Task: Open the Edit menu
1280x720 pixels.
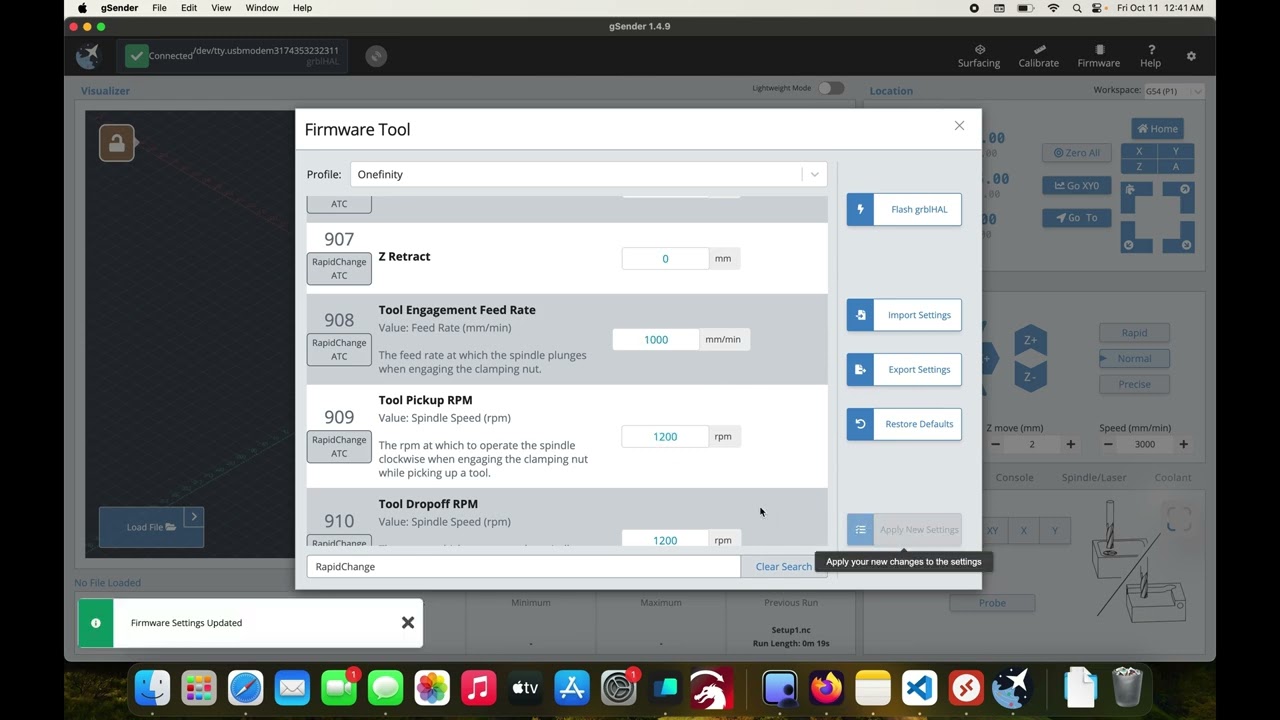Action: tap(189, 8)
